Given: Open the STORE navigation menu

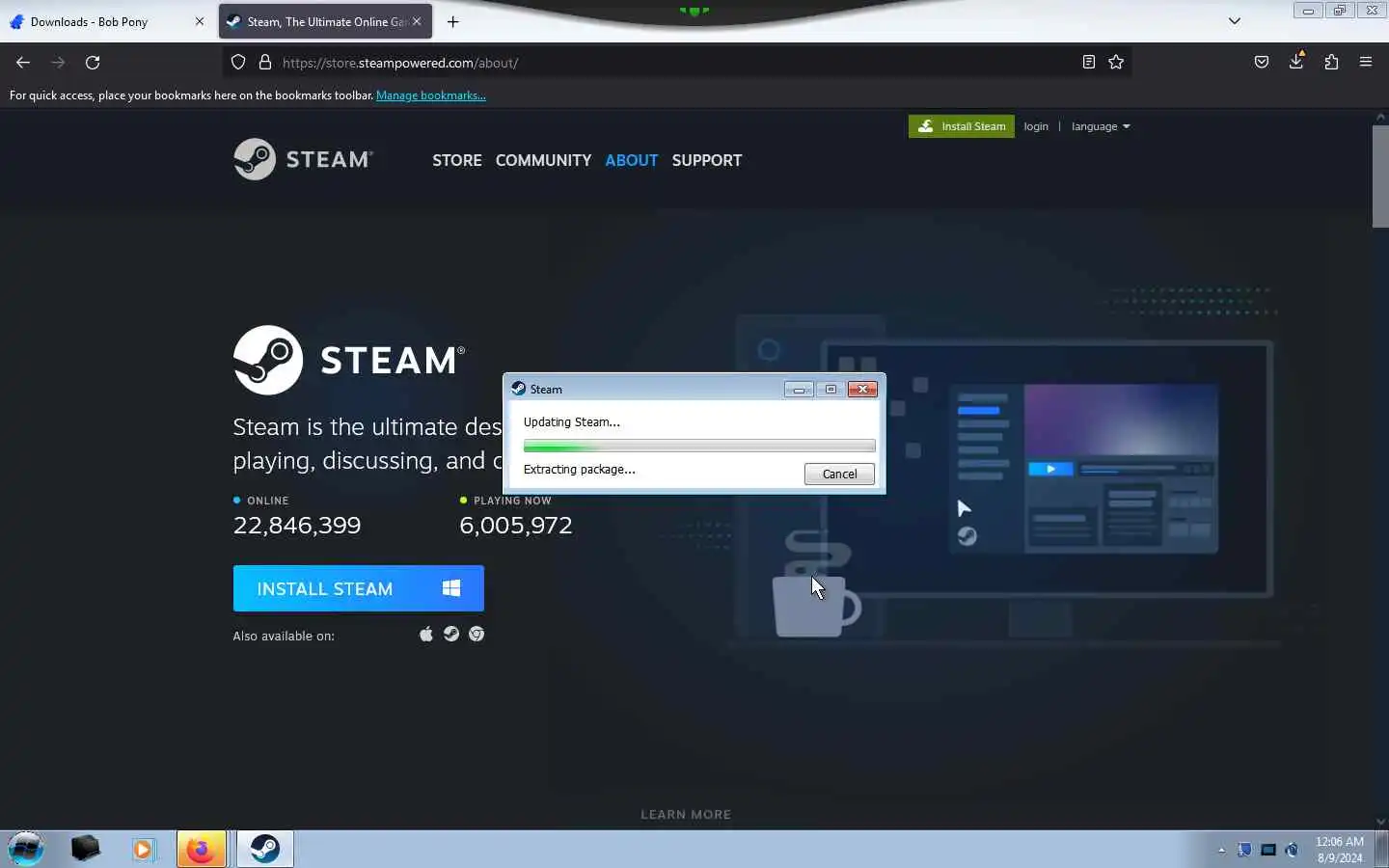Looking at the screenshot, I should click(457, 160).
